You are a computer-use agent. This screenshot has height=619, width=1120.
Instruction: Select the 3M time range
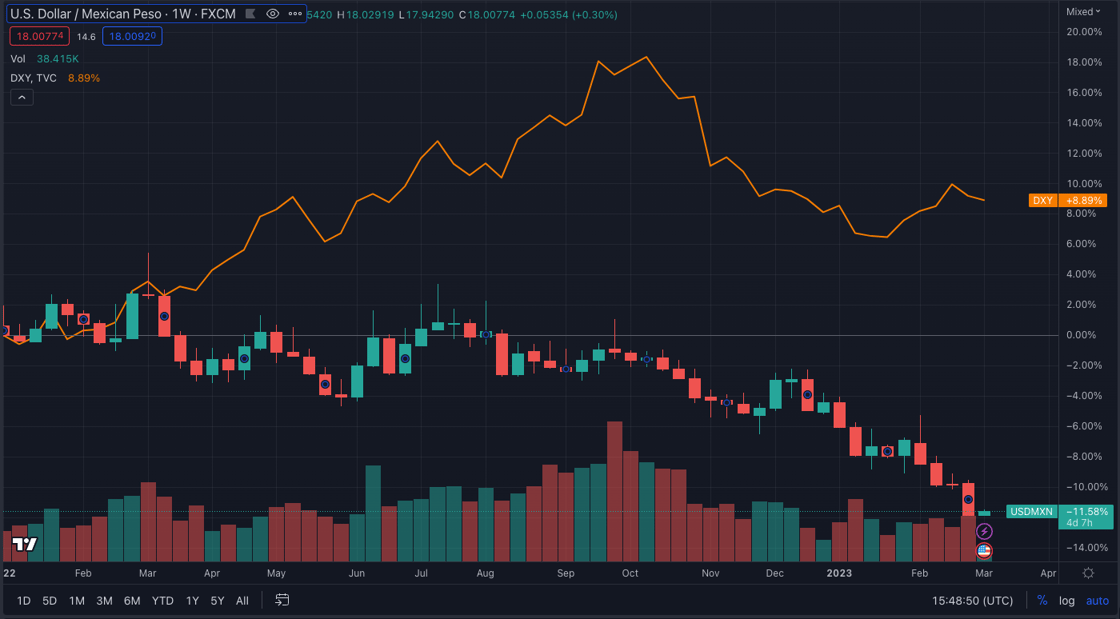(x=104, y=600)
